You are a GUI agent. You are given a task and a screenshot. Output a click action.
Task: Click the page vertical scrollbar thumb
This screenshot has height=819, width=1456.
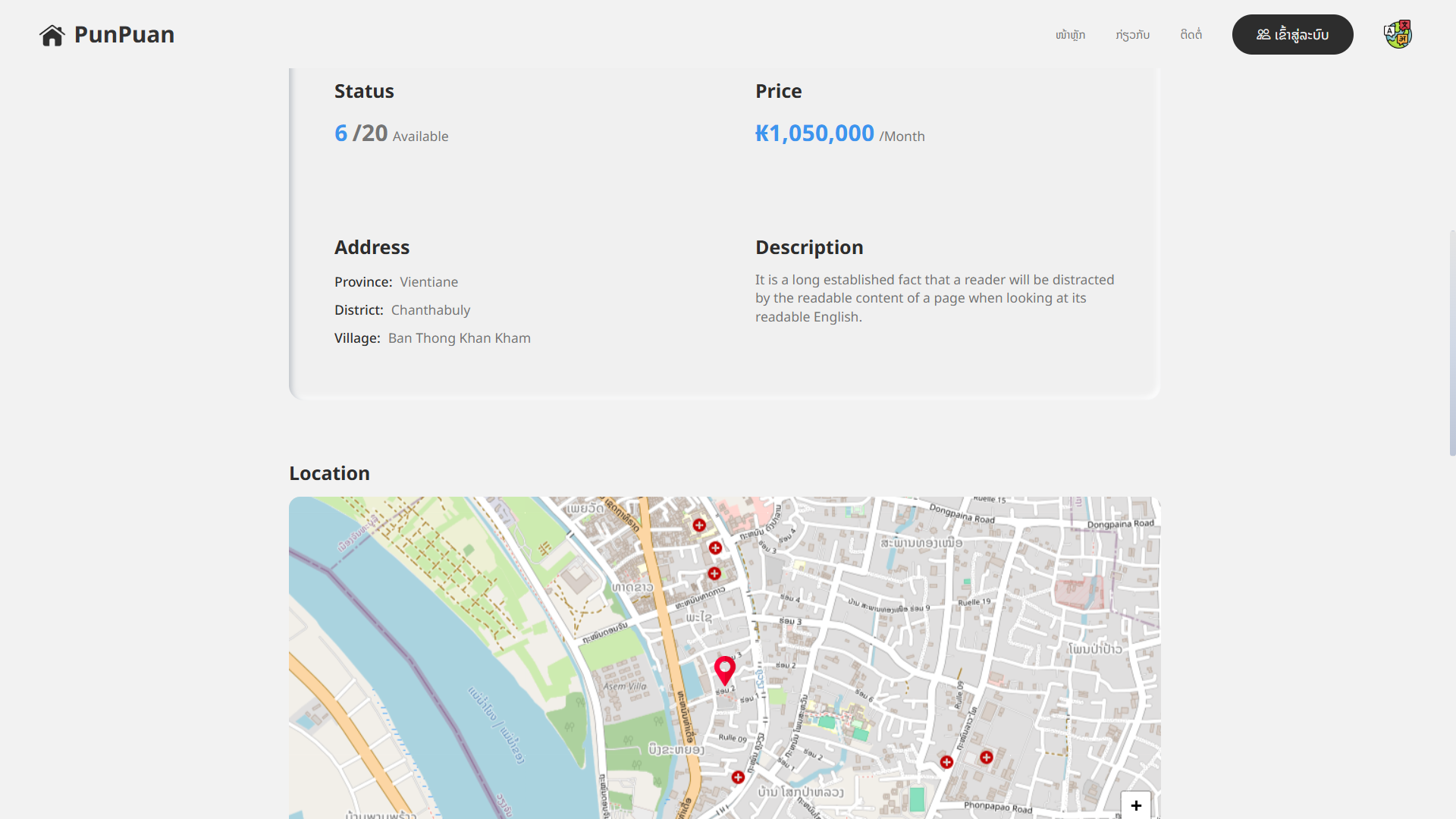click(x=1451, y=343)
